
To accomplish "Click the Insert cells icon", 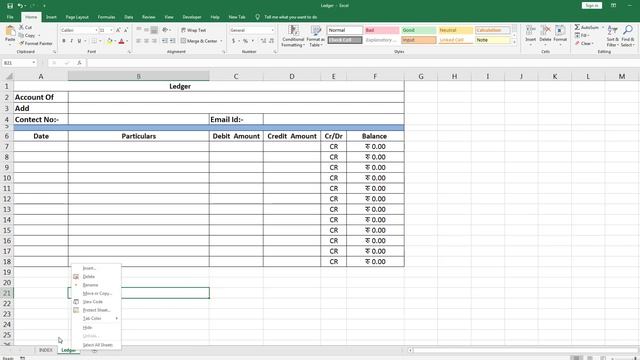I will 530,31.
